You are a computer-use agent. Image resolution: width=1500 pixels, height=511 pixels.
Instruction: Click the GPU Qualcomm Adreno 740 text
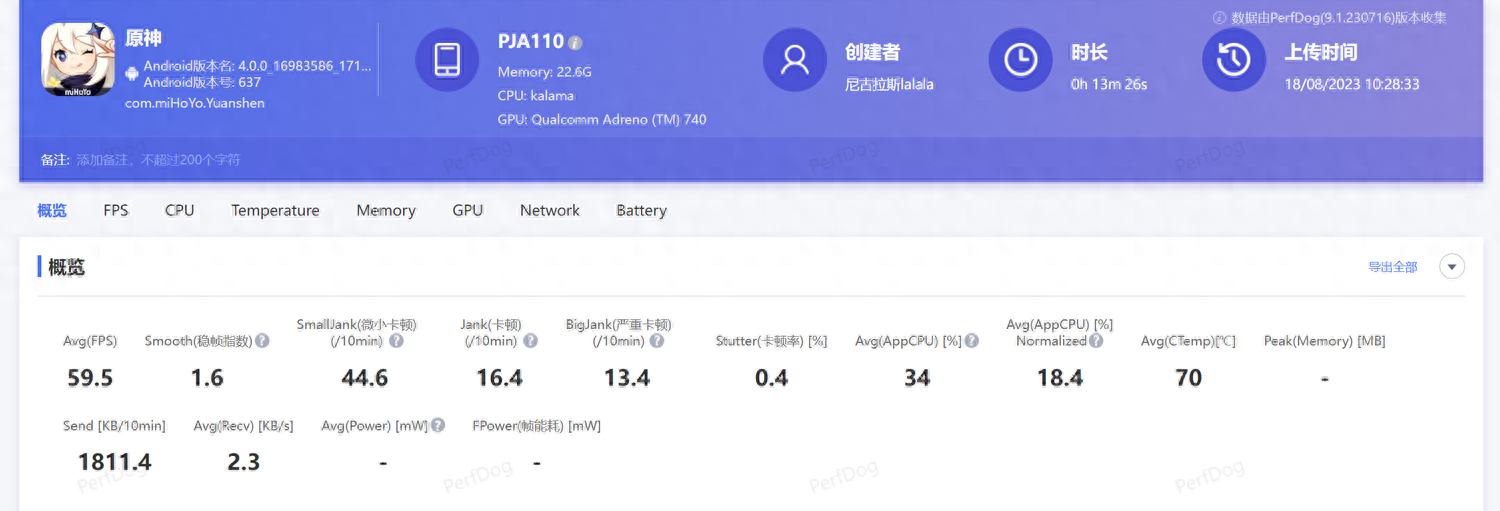tap(602, 119)
